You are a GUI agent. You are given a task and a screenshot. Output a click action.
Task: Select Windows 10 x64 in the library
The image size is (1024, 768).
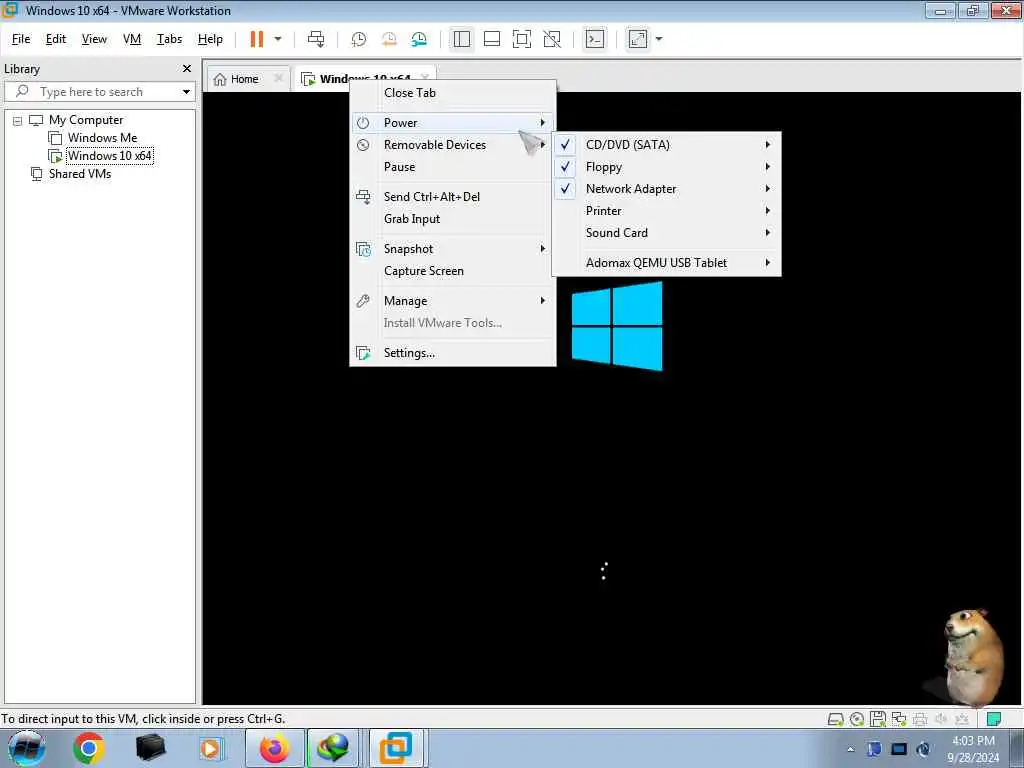click(x=110, y=156)
